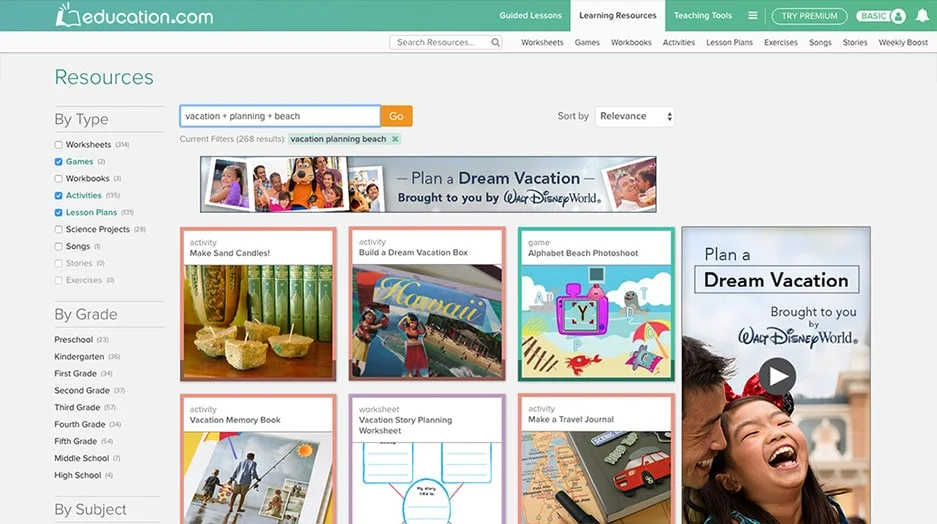Check the Worksheets type filter
The image size is (937, 524).
(x=58, y=145)
